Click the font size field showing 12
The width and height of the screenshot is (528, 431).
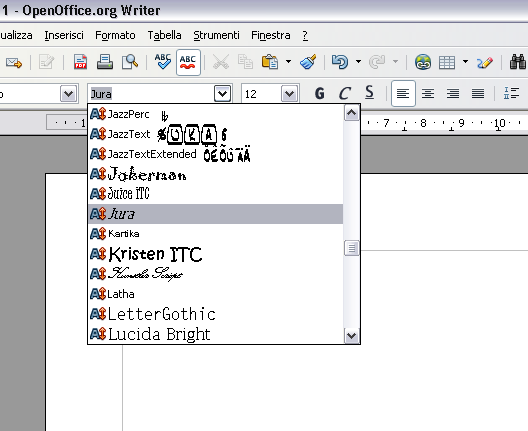[x=261, y=94]
